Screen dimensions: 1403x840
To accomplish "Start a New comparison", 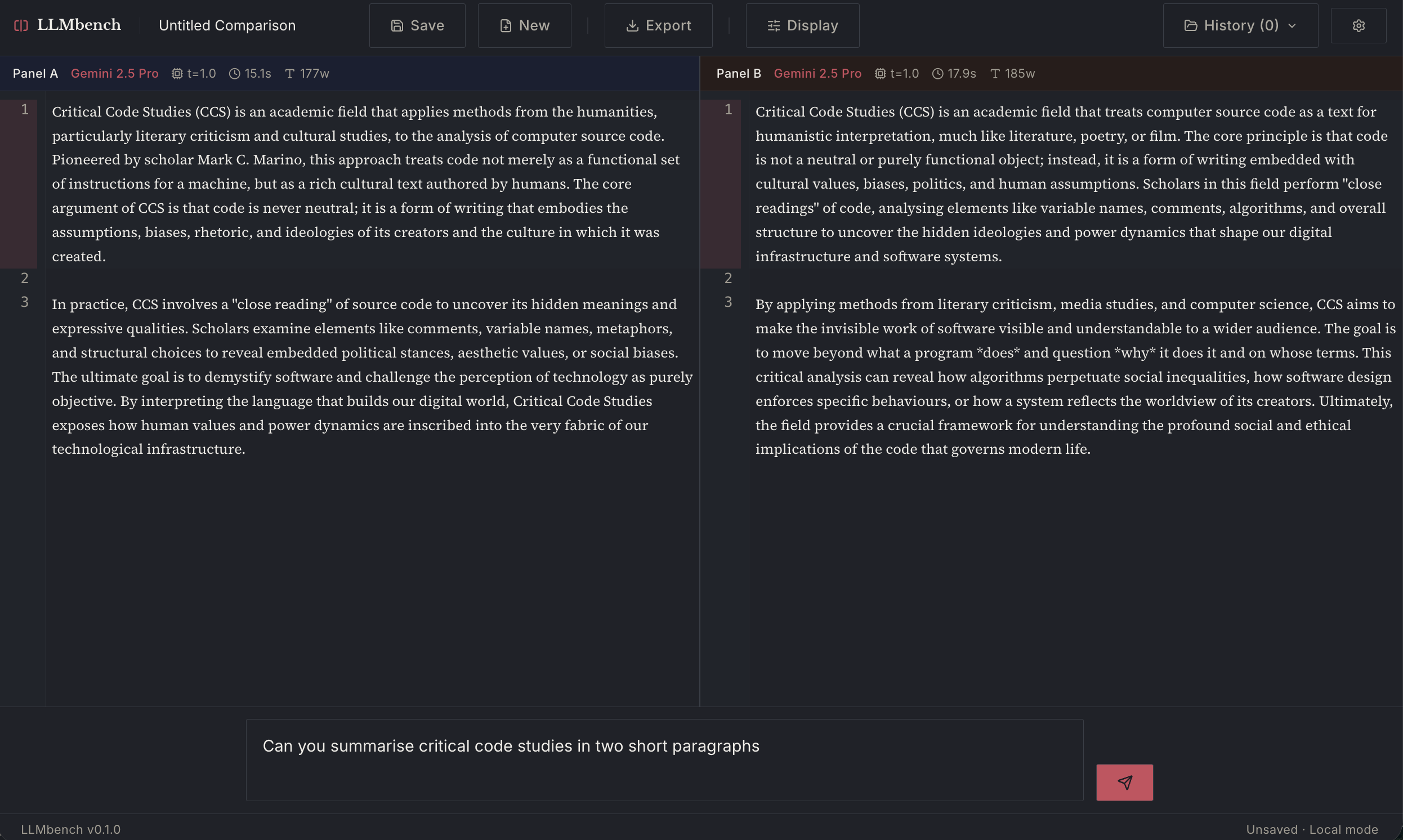I will tap(524, 25).
